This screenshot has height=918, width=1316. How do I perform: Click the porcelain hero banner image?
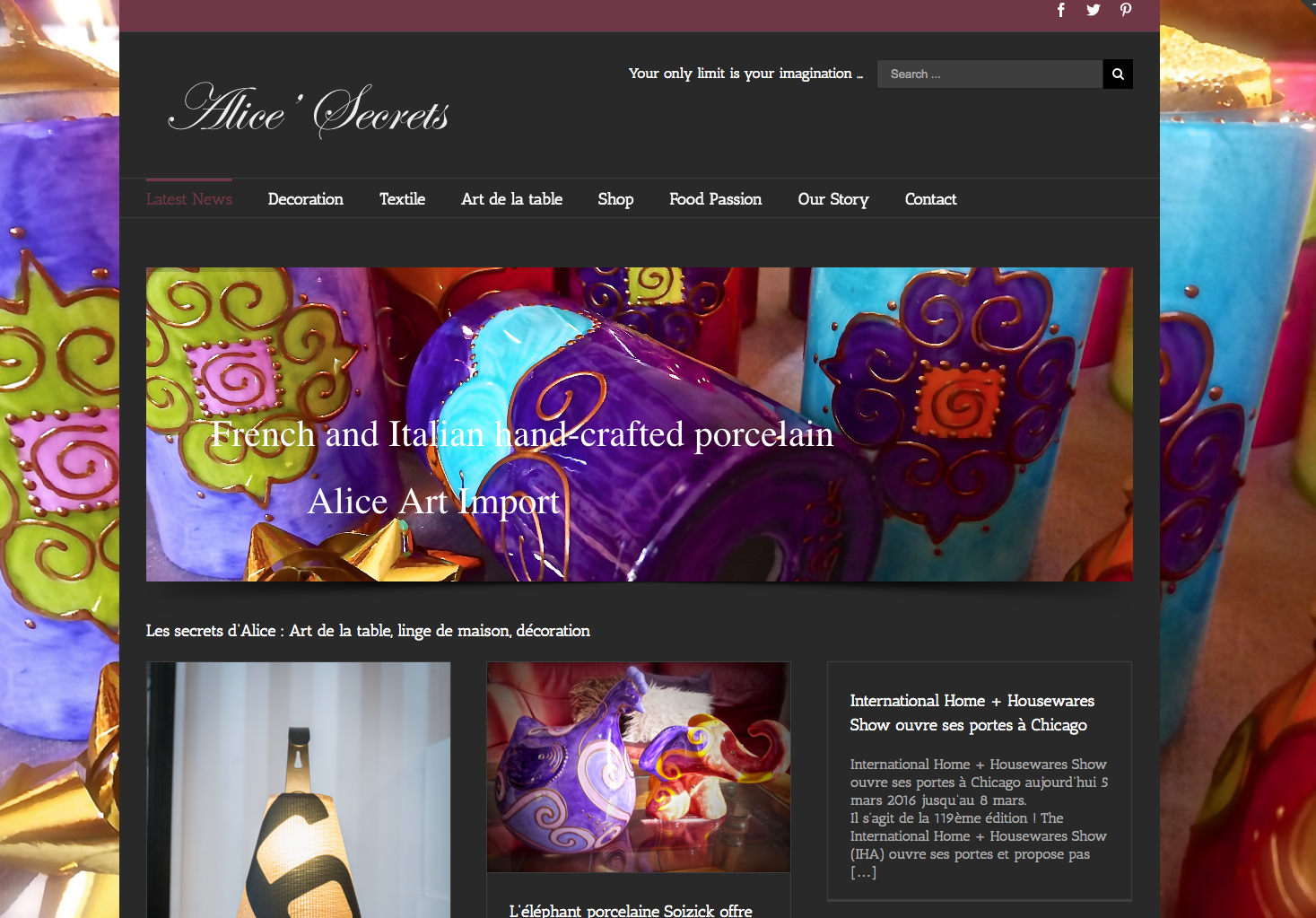pyautogui.click(x=639, y=424)
